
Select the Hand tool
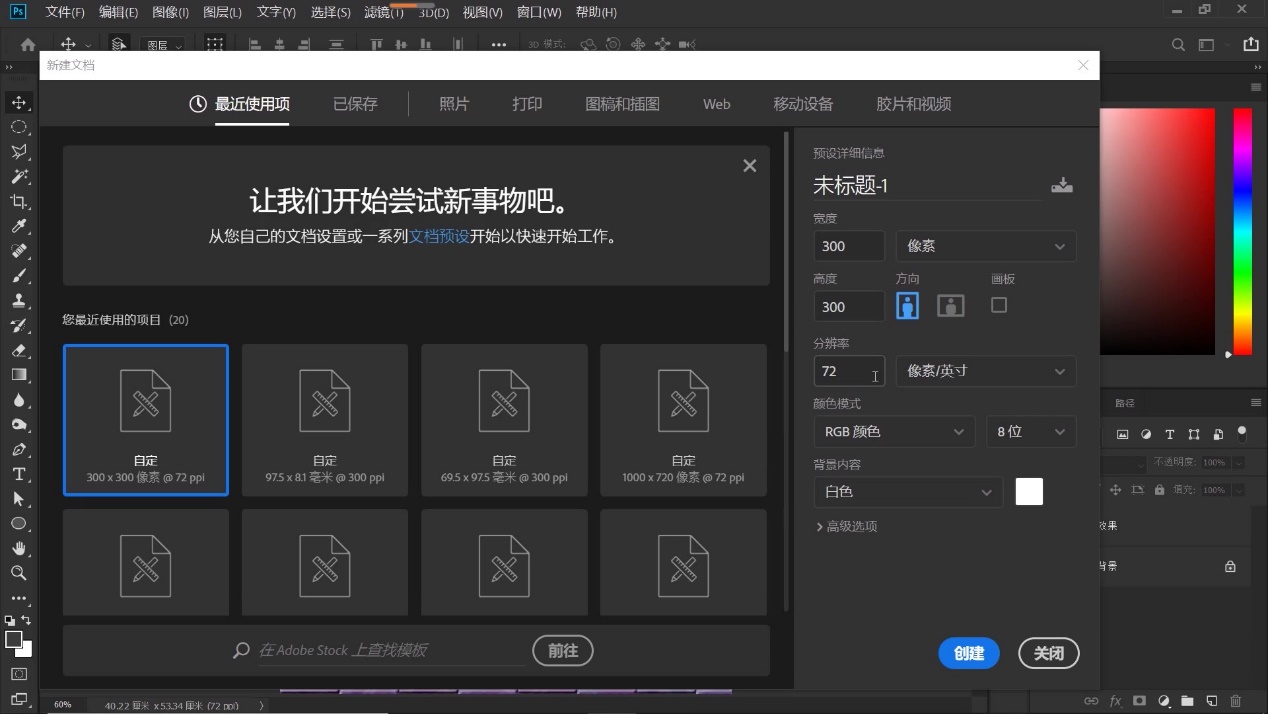[20, 548]
